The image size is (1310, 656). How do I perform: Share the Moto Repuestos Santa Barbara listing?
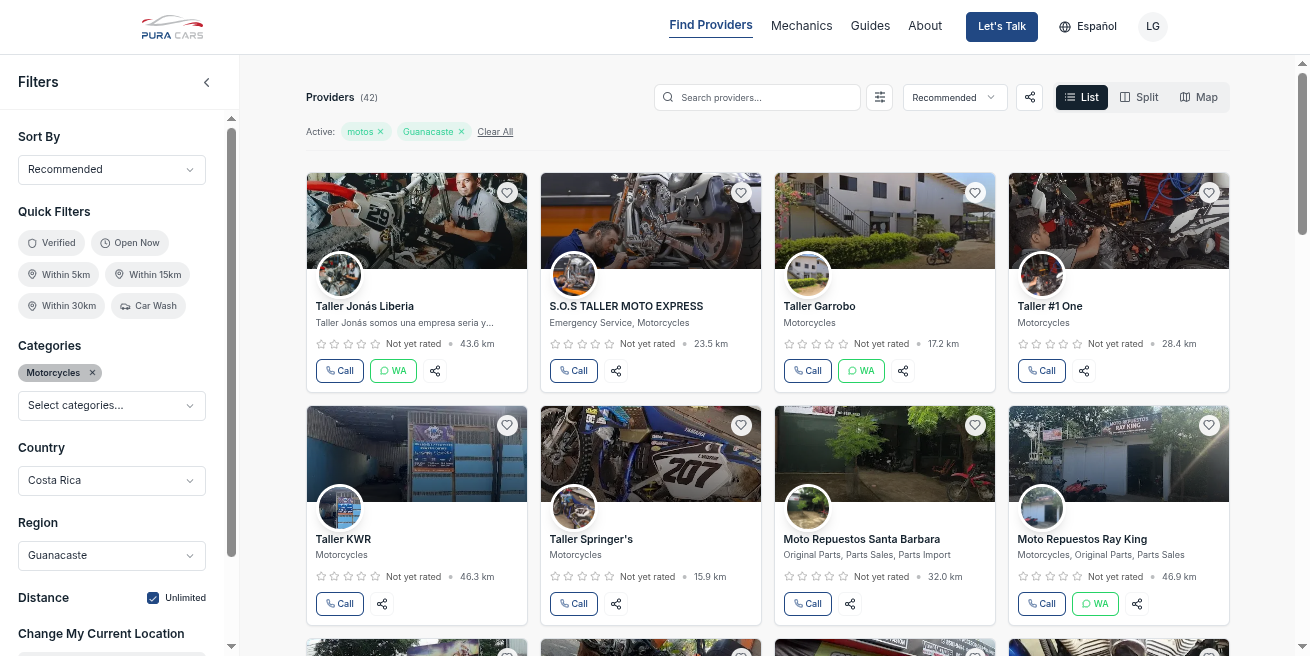tap(850, 604)
